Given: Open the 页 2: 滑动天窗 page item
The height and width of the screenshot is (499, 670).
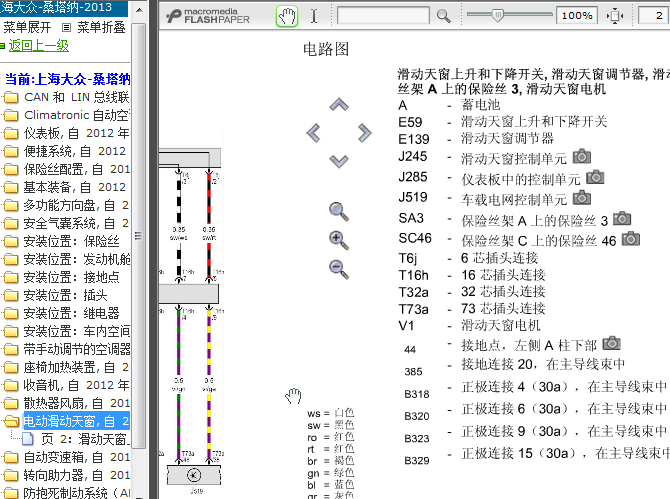Looking at the screenshot, I should click(76, 439).
